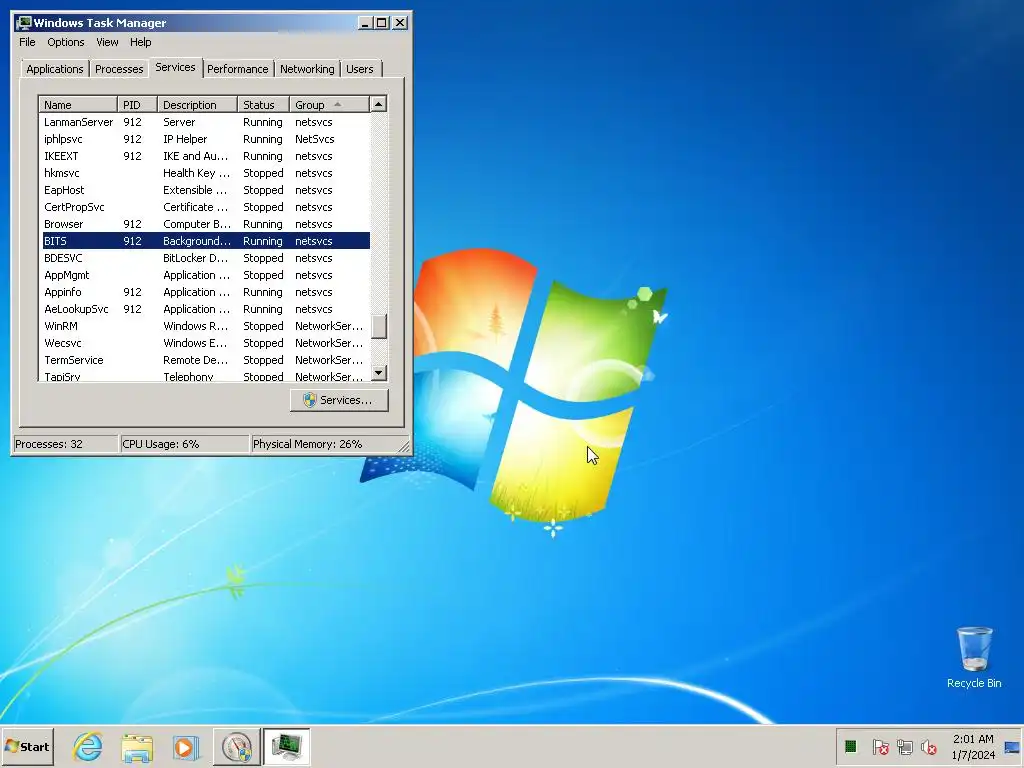Click the green CPU meter tray icon

850,746
